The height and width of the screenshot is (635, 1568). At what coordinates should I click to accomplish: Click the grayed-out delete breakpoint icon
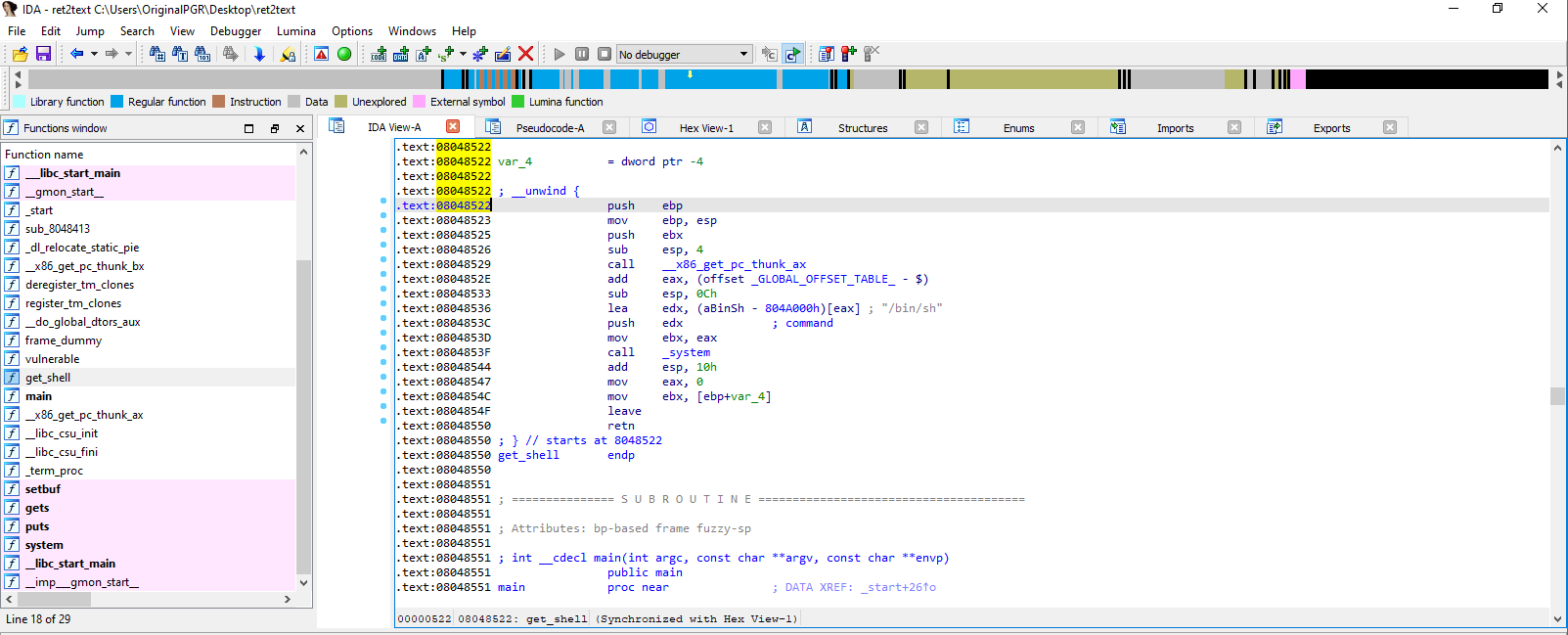pyautogui.click(x=872, y=54)
